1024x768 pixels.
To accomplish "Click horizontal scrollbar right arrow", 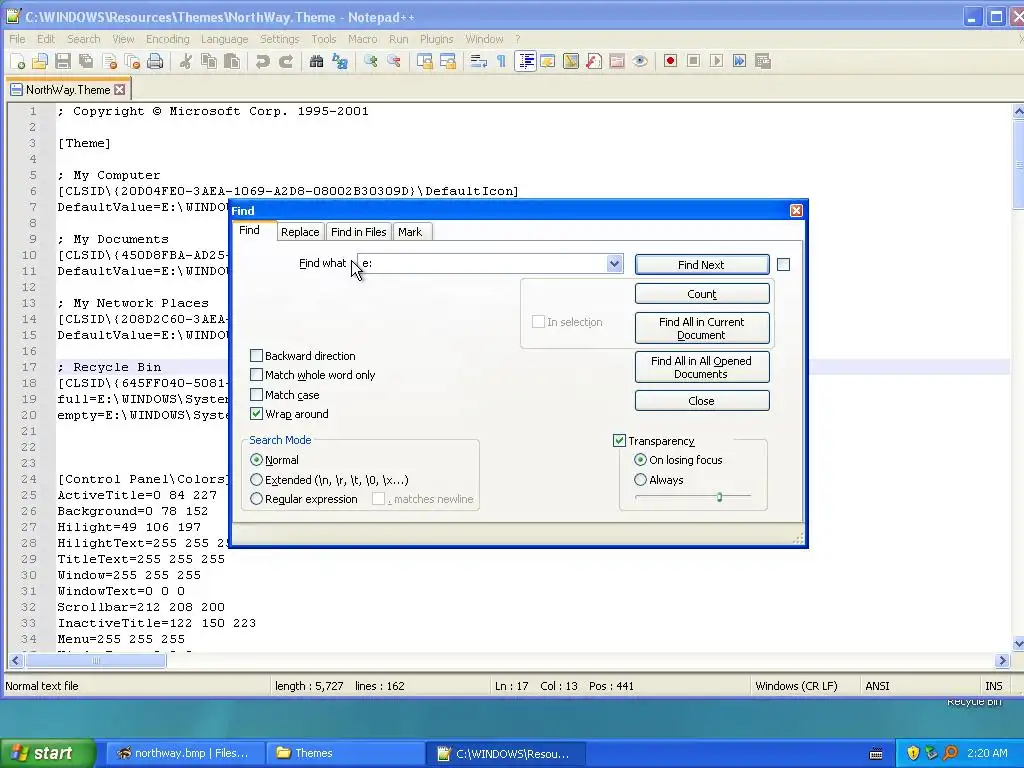I will [1002, 660].
